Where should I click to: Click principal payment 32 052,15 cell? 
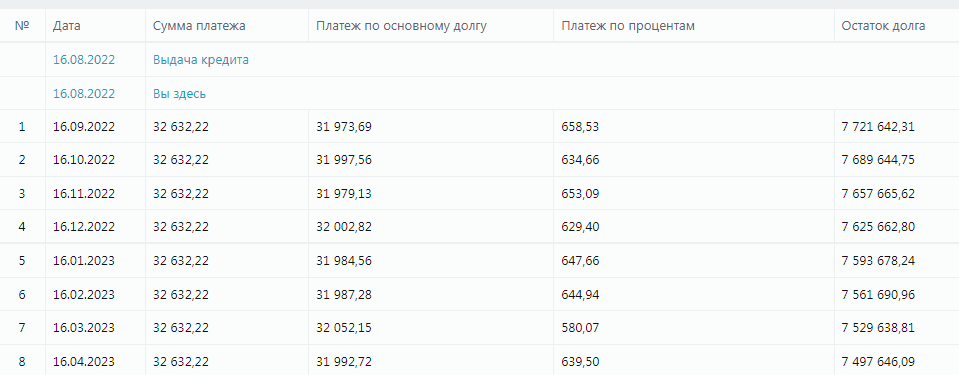tap(344, 327)
